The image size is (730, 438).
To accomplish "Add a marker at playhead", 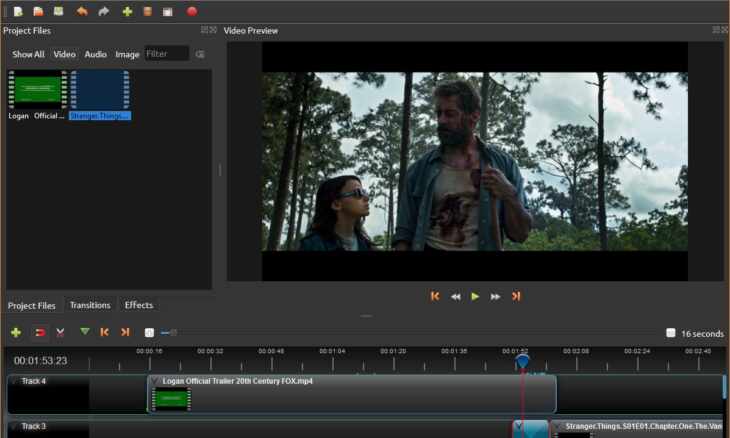I will coord(85,331).
